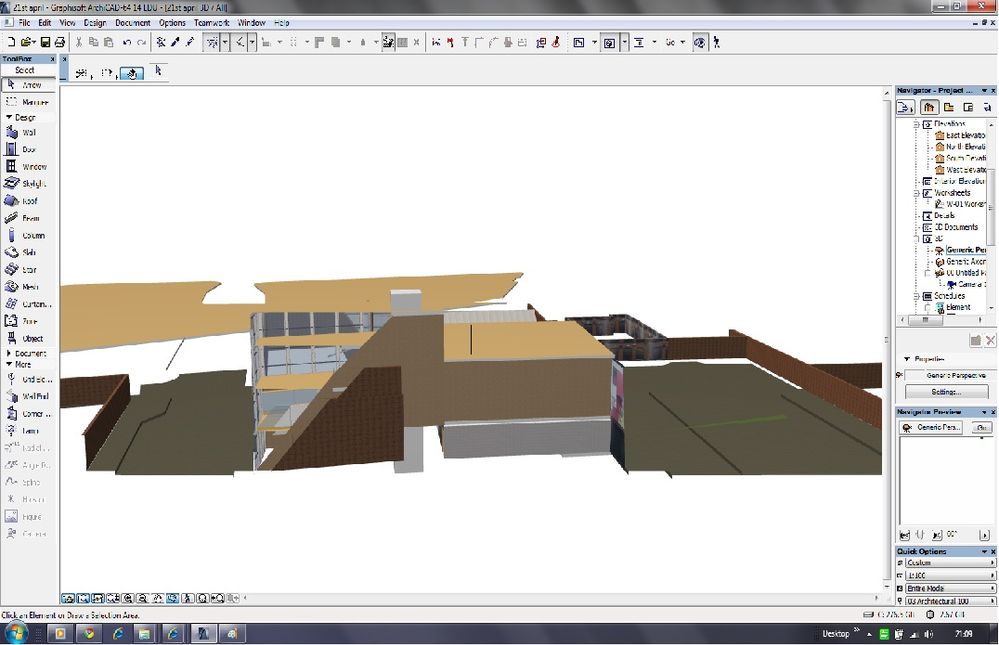Select the Wall tool in the ToolBox

click(x=27, y=132)
